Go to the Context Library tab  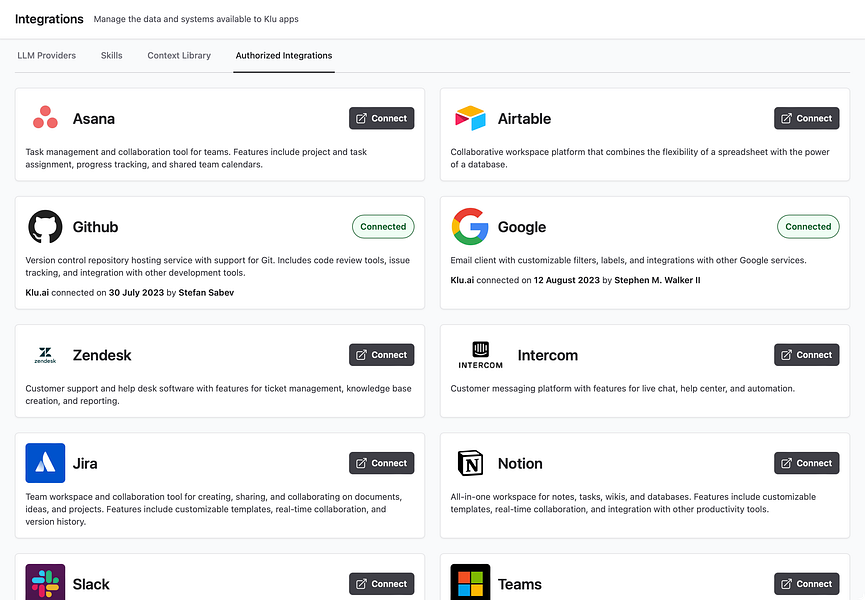pyautogui.click(x=179, y=55)
